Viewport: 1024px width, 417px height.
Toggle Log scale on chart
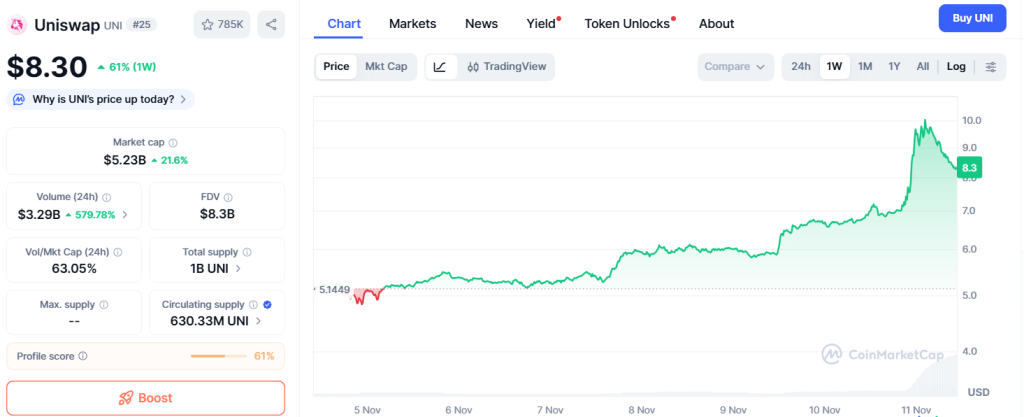956,67
